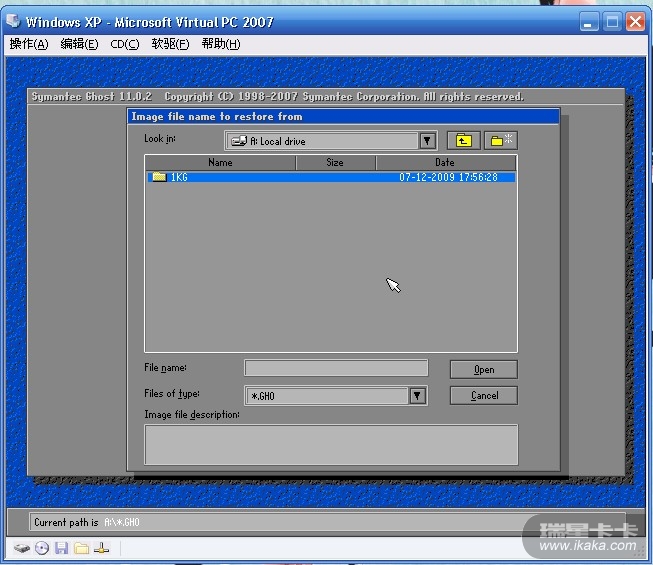Select the 1KG folder icon
653x565 pixels.
point(159,177)
